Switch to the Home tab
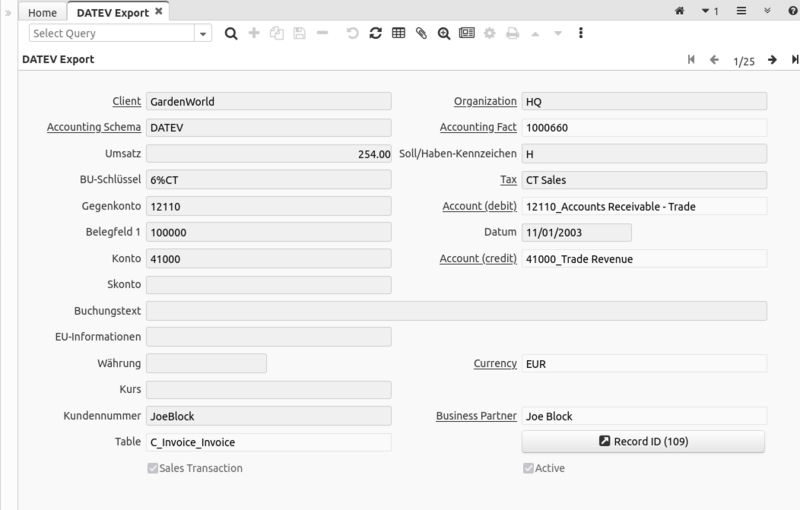Viewport: 800px width, 510px height. tap(42, 12)
